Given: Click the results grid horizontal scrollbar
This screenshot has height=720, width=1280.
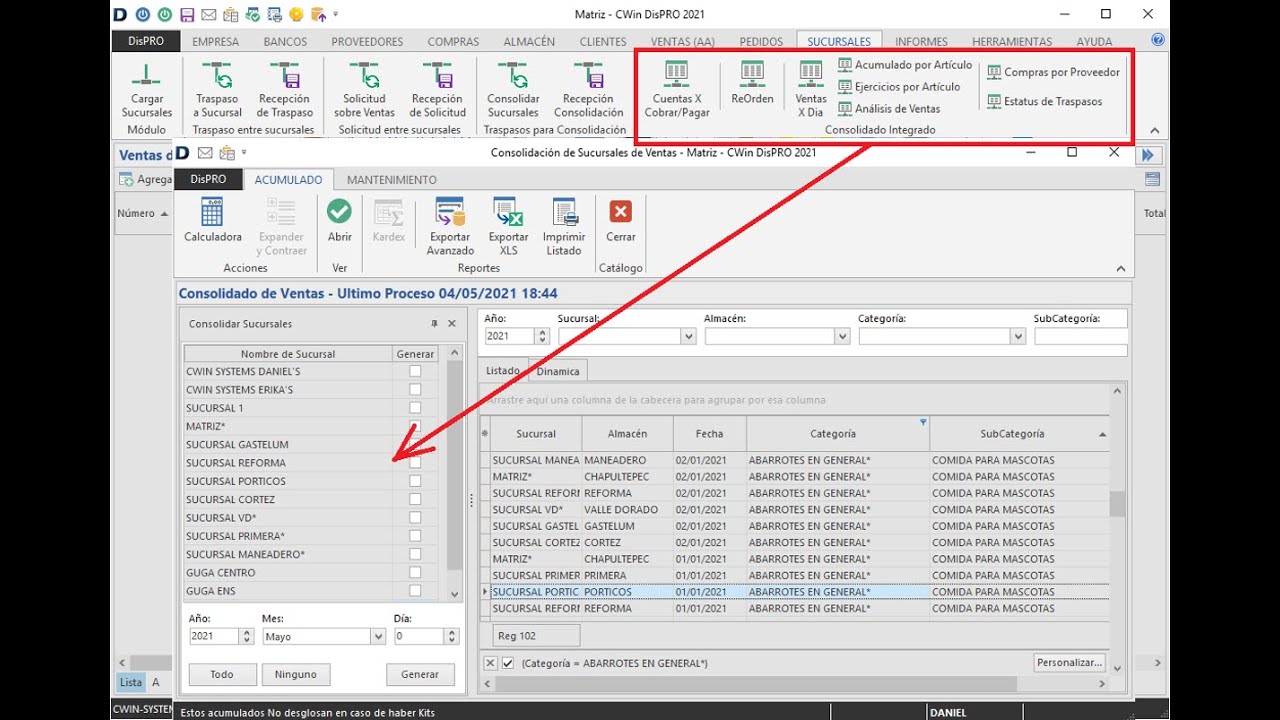Looking at the screenshot, I should click(796, 684).
